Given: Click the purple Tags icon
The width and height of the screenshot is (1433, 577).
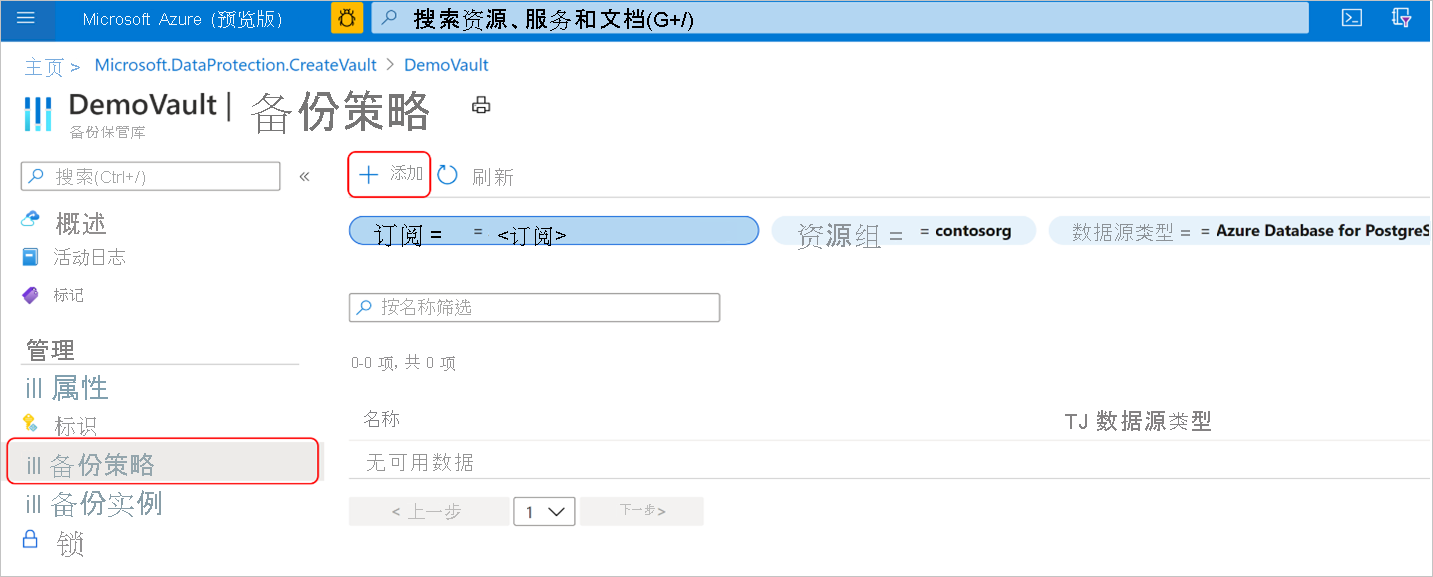Looking at the screenshot, I should pos(31,295).
